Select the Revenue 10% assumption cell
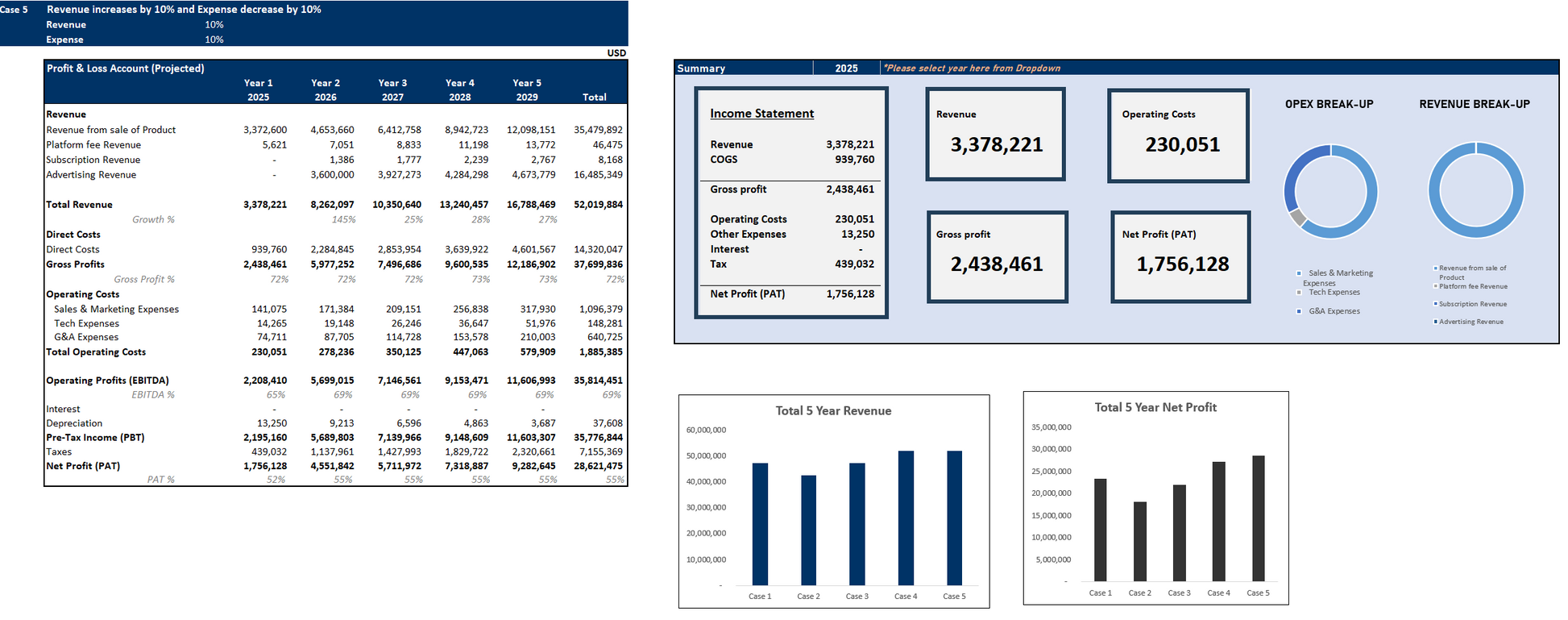This screenshot has width=1568, height=620. (214, 25)
